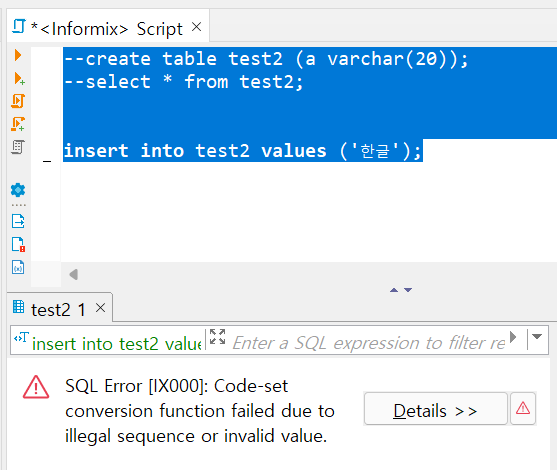
Task: Execute SQL statement with the orange arrow icon
Action: pos(18,55)
